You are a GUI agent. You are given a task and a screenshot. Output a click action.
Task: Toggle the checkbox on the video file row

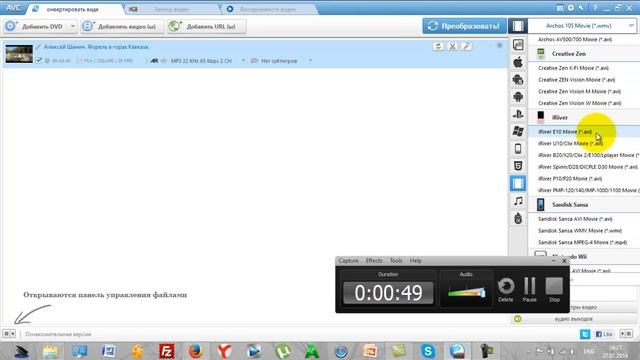click(x=39, y=60)
